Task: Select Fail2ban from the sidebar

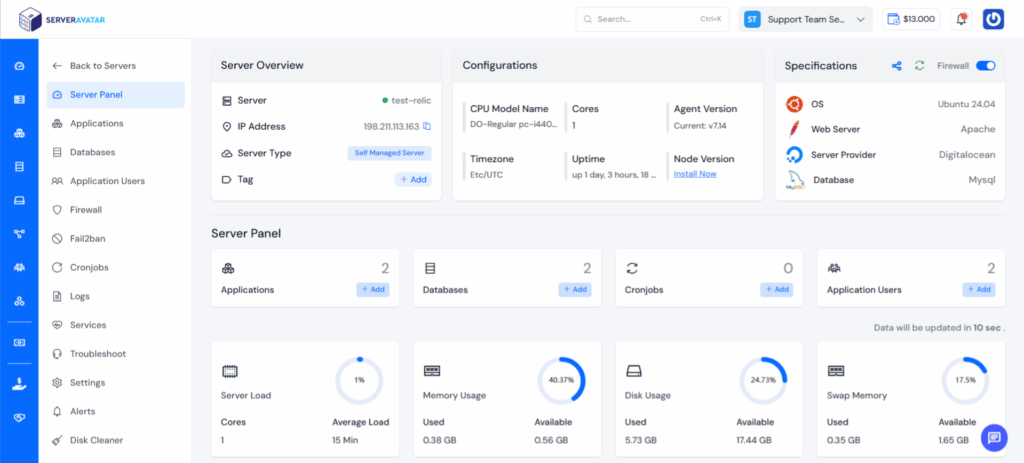Action: pos(88,238)
